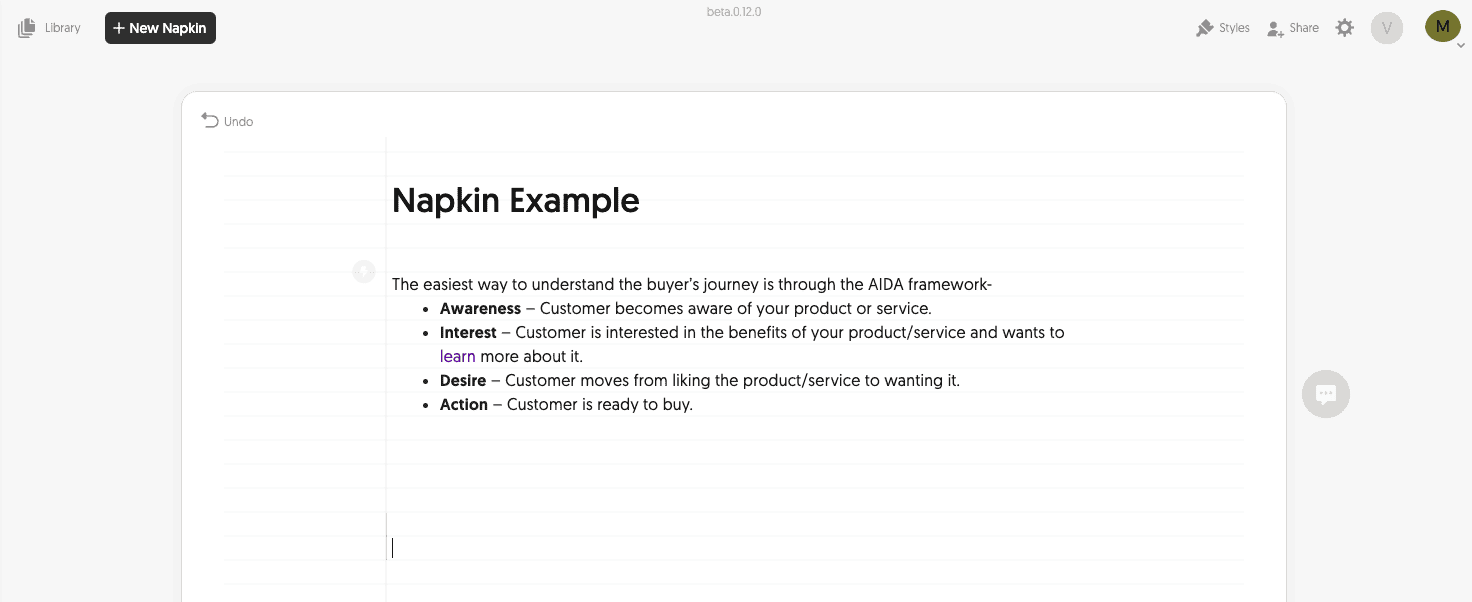
Task: Click the Napkin Example heading
Action: 515,200
